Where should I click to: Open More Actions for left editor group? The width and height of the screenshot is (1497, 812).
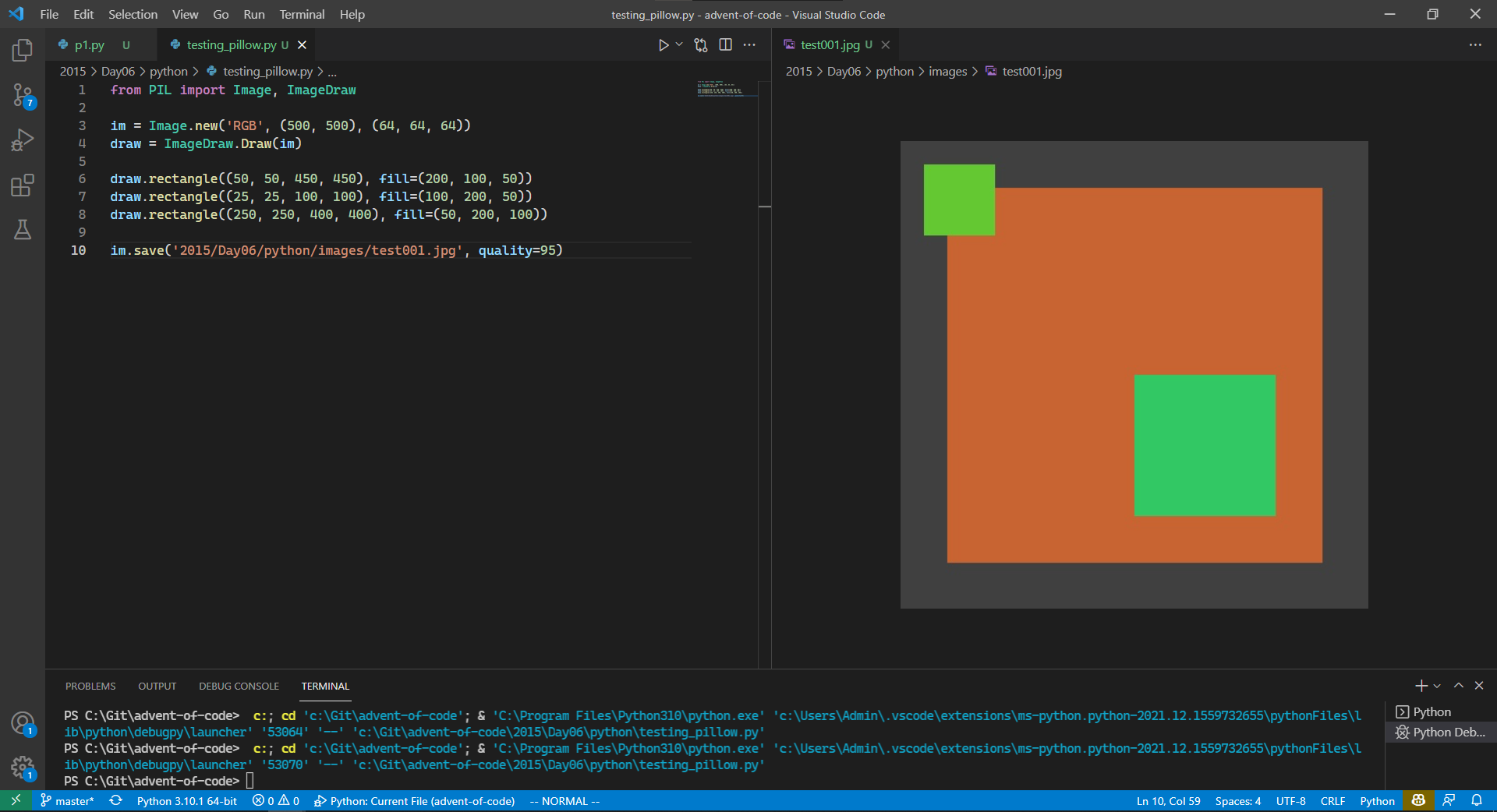click(x=749, y=45)
